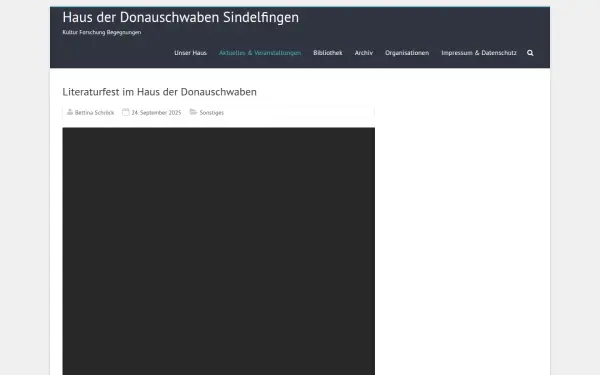Click the site title Haus der Donauschwaben Sindelfingen
The width and height of the screenshot is (600, 375).
pos(181,17)
